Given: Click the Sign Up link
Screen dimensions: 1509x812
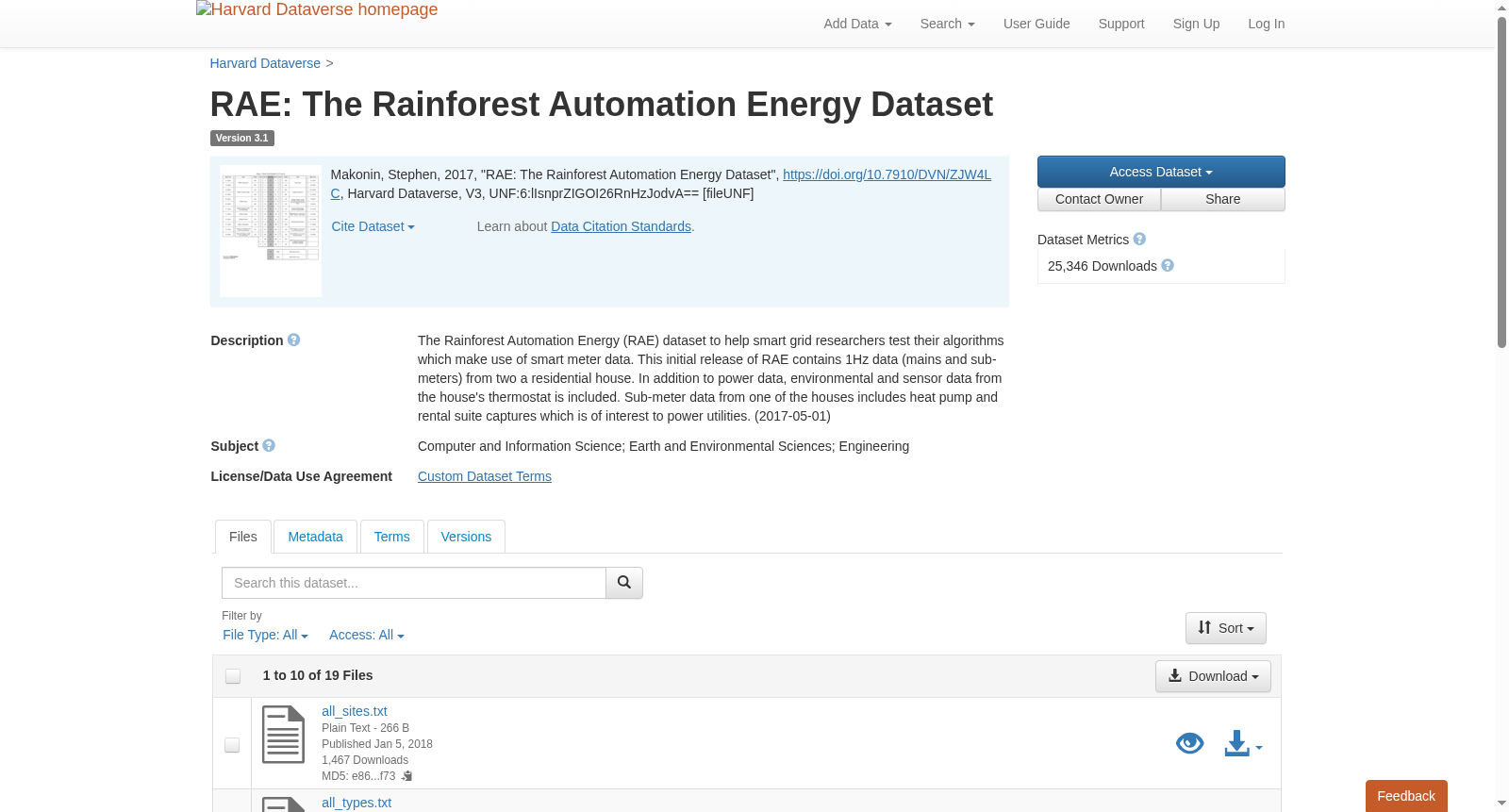Looking at the screenshot, I should click(x=1196, y=24).
